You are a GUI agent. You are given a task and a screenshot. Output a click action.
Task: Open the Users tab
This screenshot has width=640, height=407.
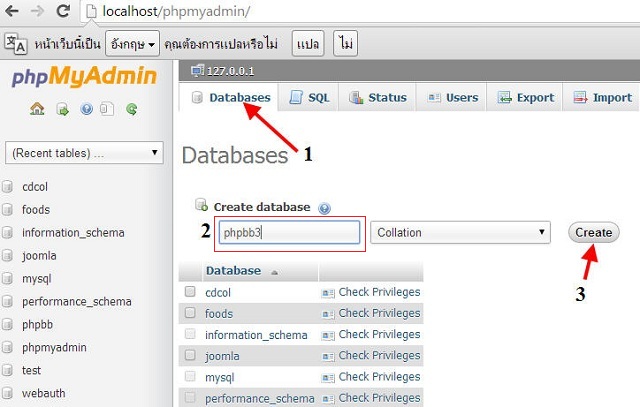(451, 97)
